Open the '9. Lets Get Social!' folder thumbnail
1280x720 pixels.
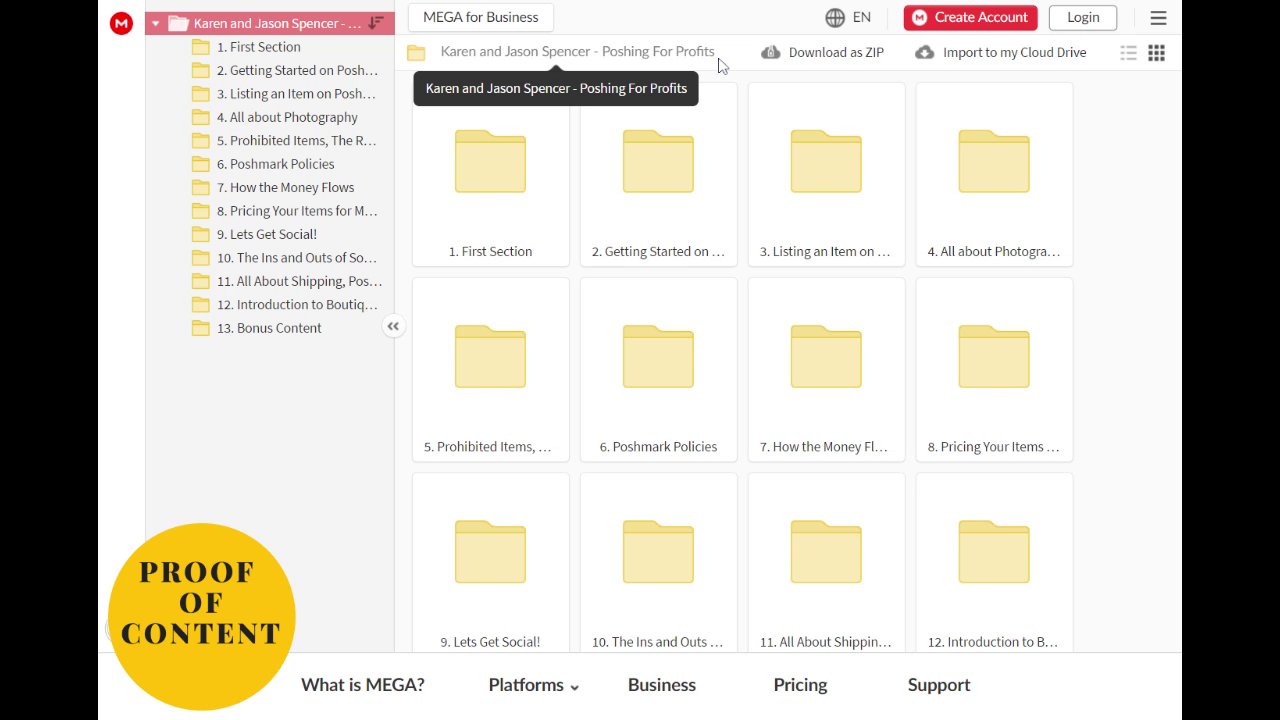coord(491,563)
